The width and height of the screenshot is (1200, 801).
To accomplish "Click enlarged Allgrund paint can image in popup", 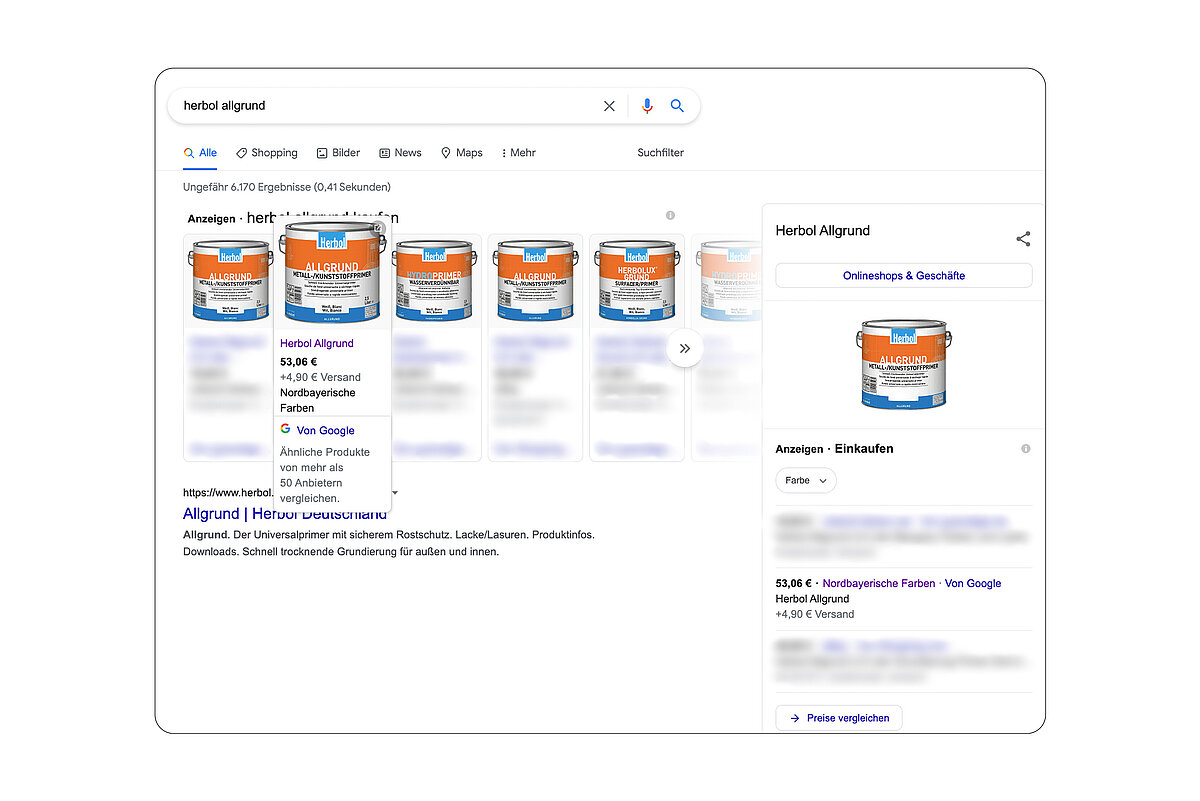I will tap(332, 273).
